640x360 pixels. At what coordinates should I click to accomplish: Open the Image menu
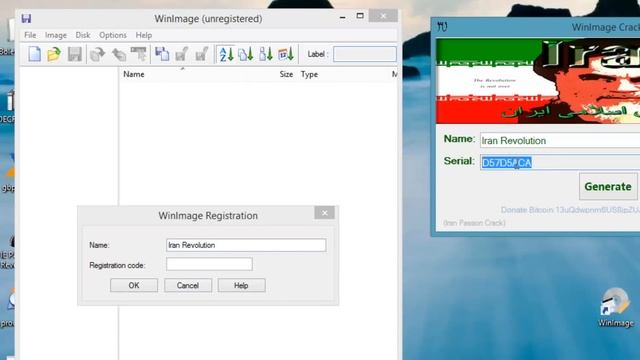56,35
